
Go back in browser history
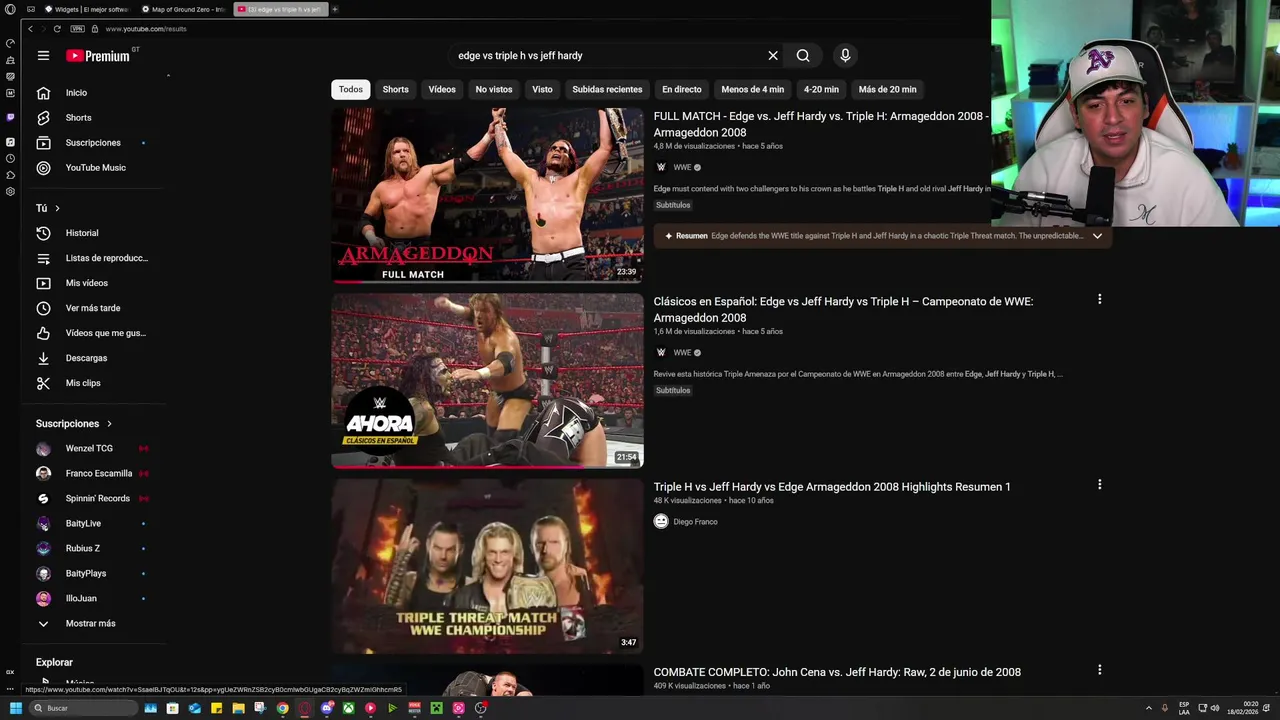point(30,29)
